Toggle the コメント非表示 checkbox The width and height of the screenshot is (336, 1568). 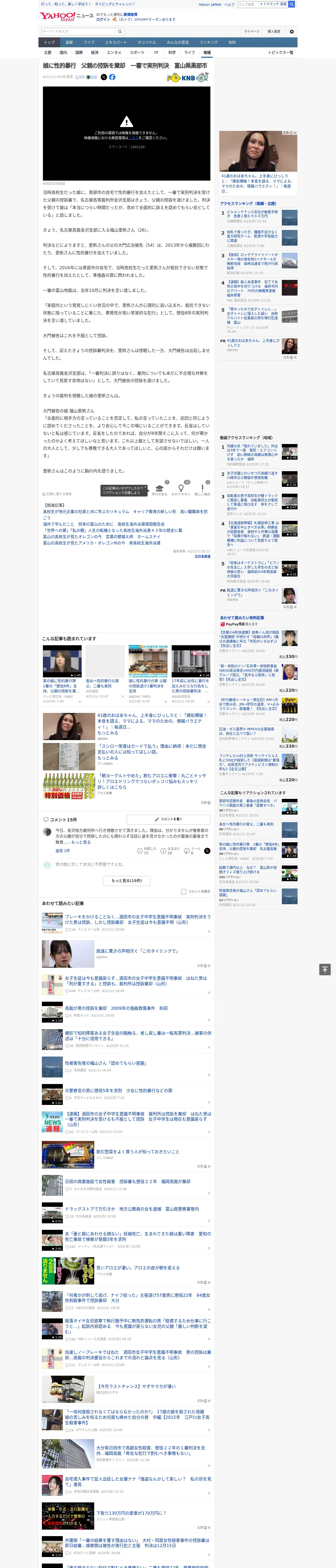(x=183, y=891)
